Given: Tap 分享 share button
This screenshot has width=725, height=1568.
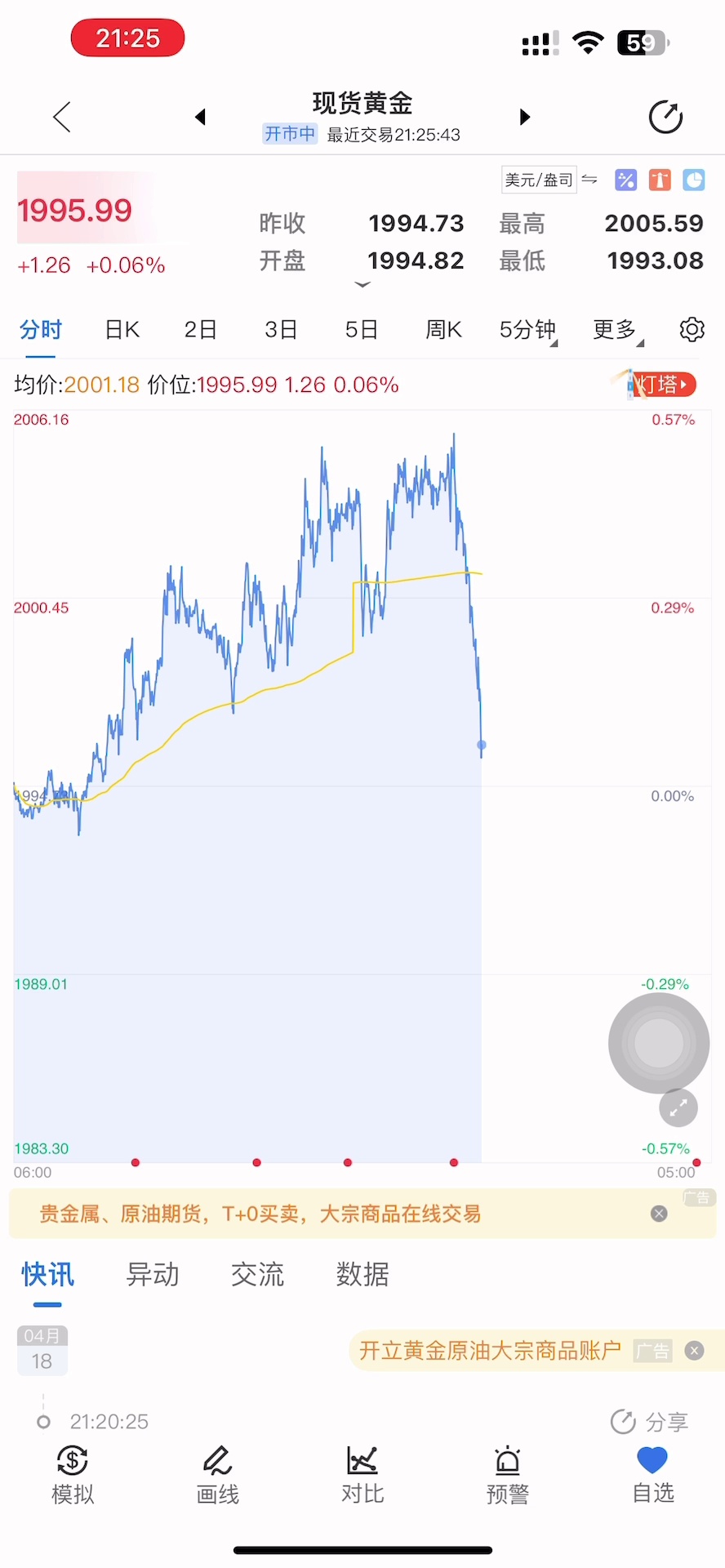Looking at the screenshot, I should tap(650, 1422).
